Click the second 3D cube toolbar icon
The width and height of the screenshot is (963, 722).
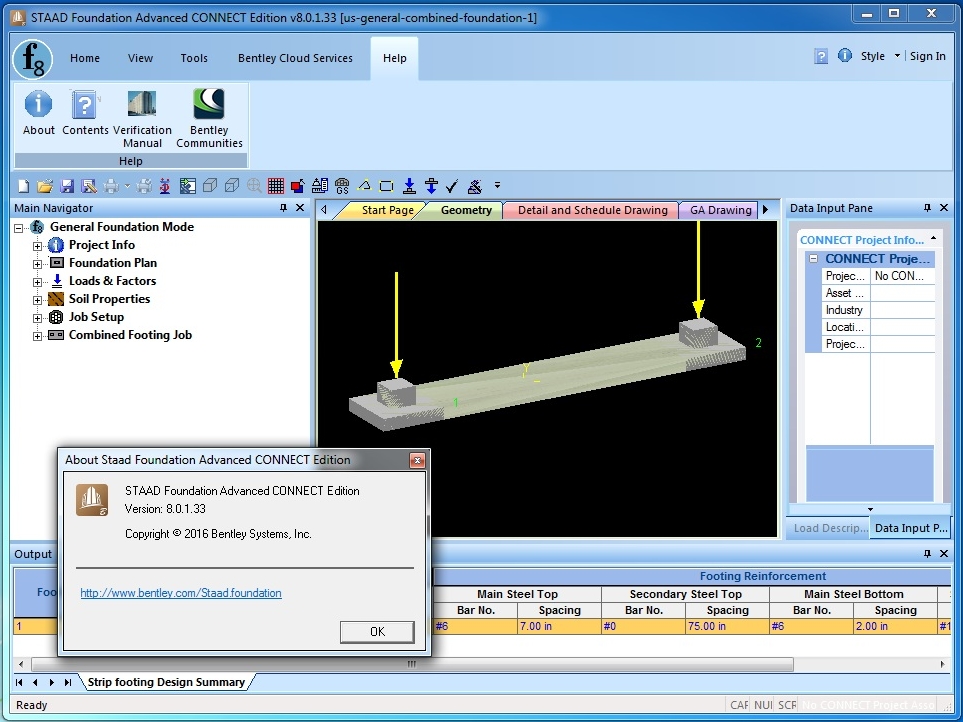[232, 185]
